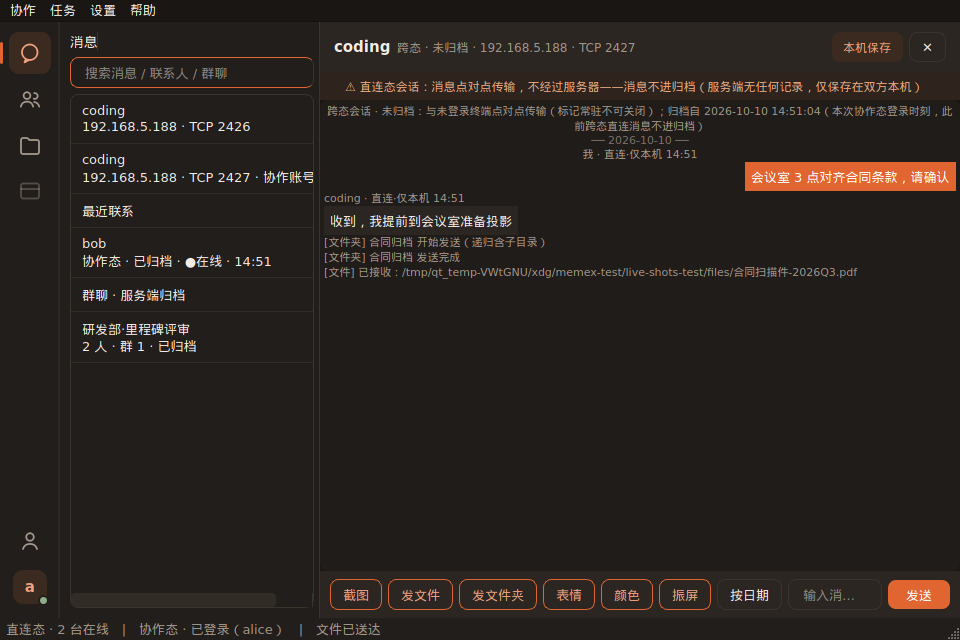The image size is (960, 640).
Task: Open the bob contact conversation
Action: coord(192,253)
